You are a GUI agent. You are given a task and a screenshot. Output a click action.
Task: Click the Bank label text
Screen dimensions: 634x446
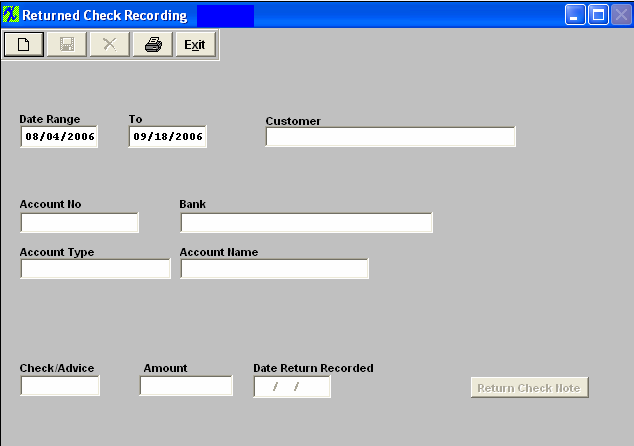192,204
